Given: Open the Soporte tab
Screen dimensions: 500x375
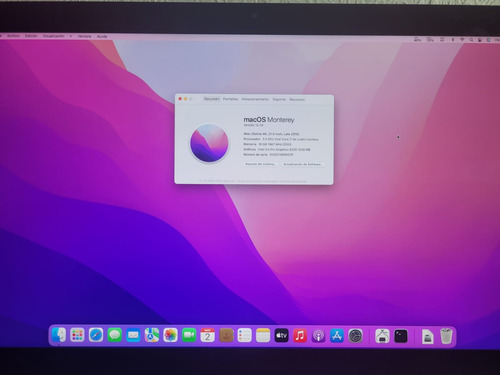Looking at the screenshot, I should 279,99.
